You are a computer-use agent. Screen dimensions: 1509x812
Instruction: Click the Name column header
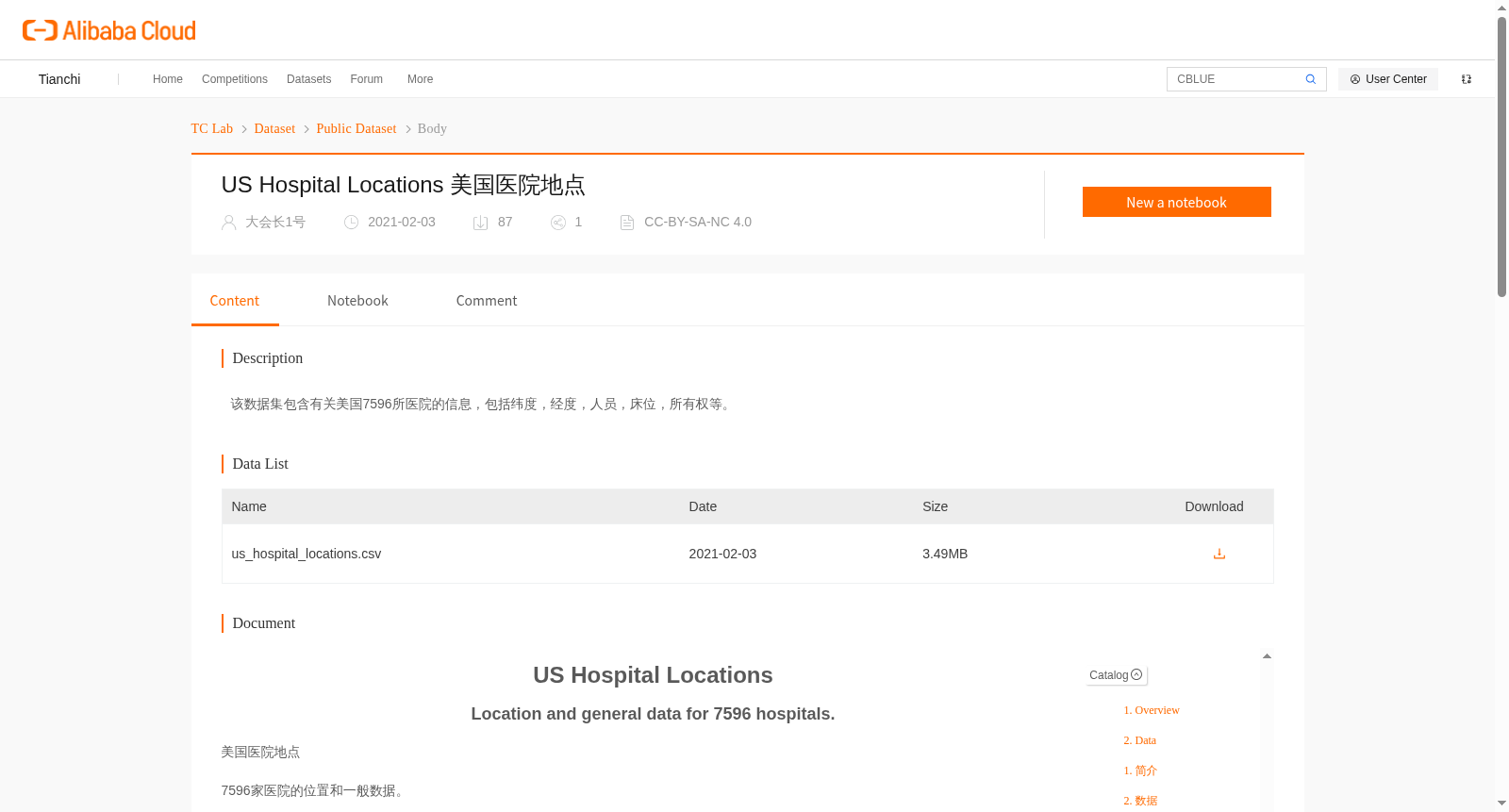249,507
